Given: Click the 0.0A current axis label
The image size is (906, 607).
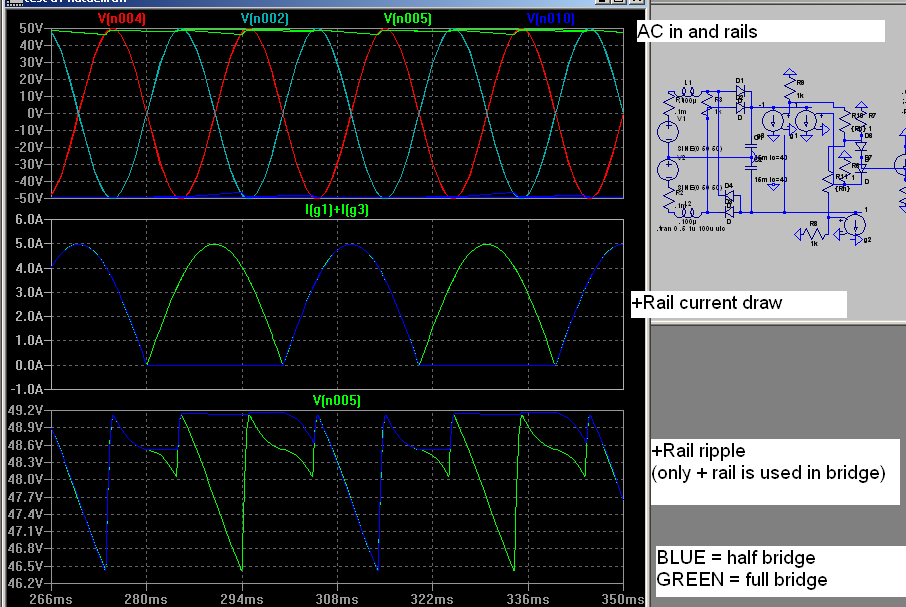Looking at the screenshot, I should pos(29,365).
